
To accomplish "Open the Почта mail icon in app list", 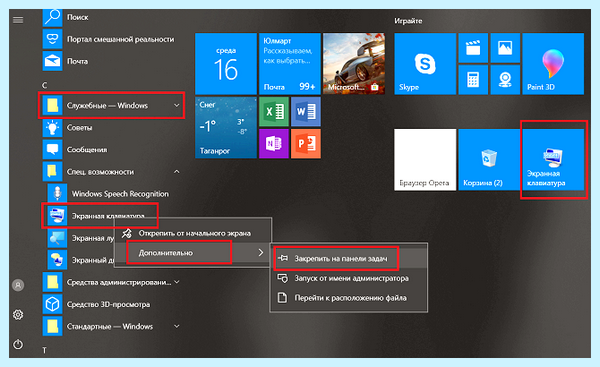I will tap(52, 61).
